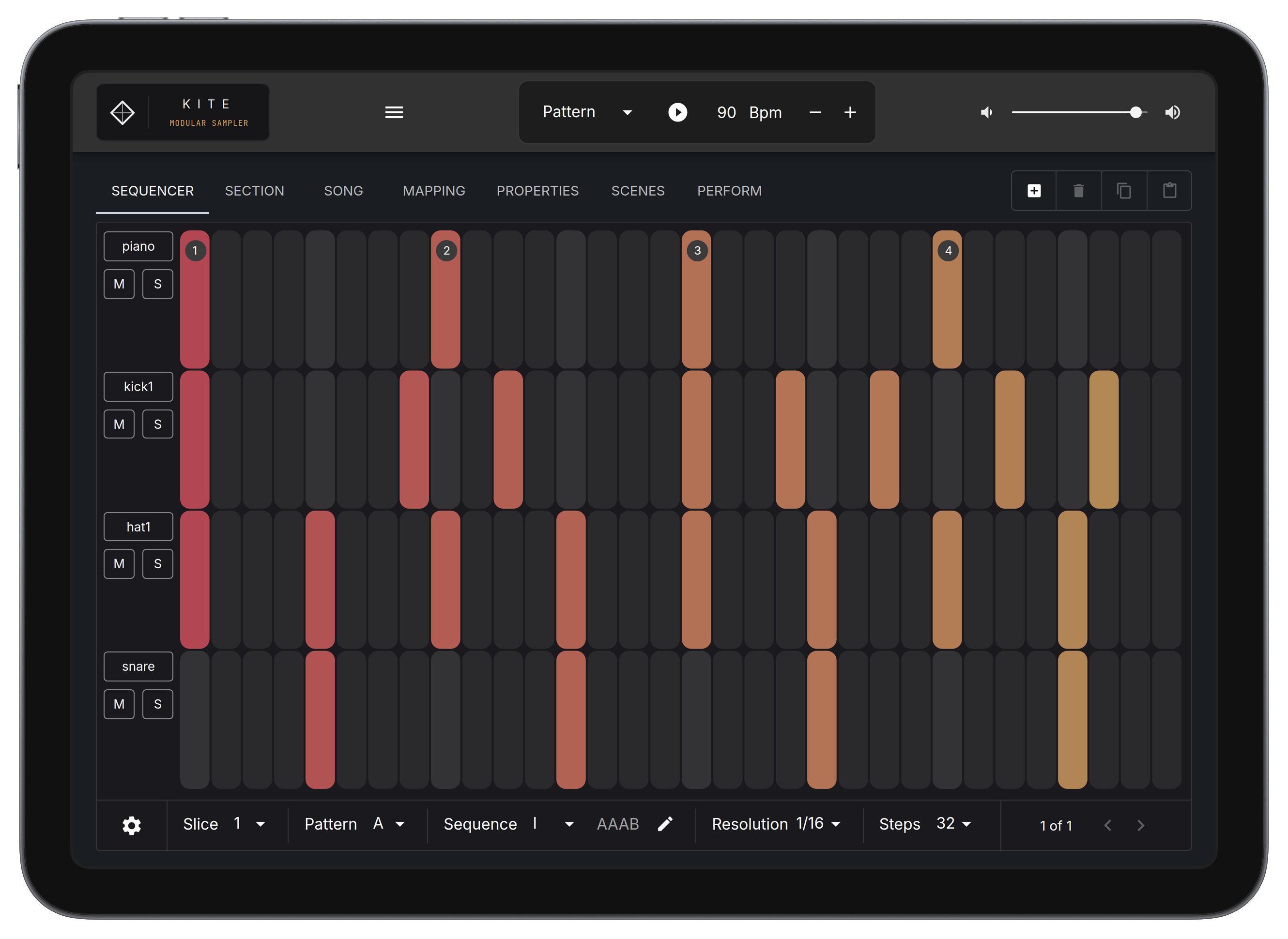Click the pencil edit sequence icon
This screenshot has width=1288, height=939.
point(665,824)
